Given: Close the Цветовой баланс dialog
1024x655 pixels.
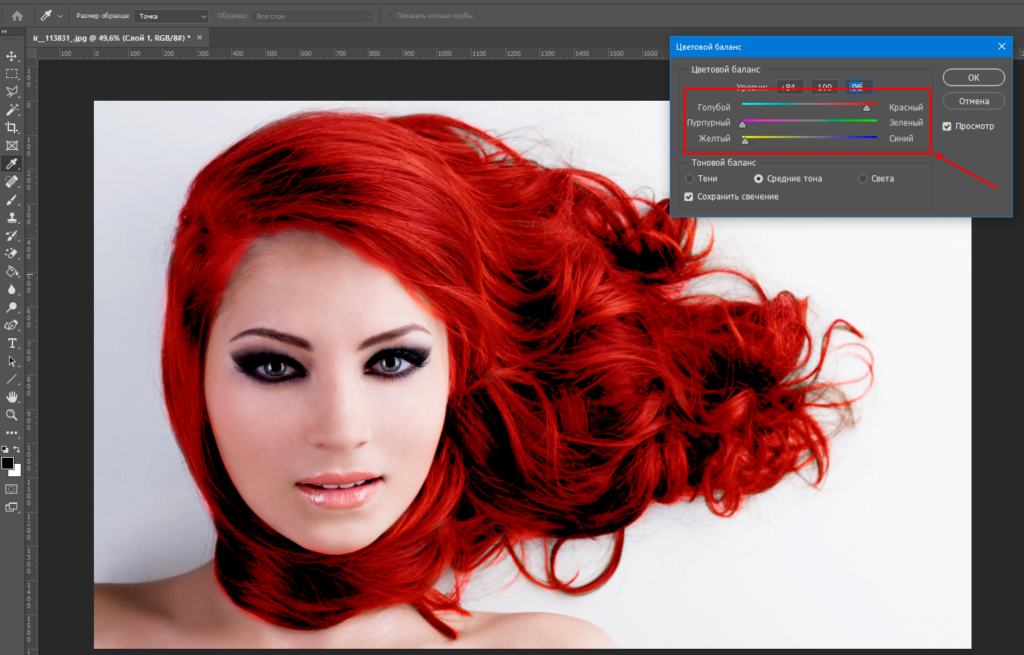Looking at the screenshot, I should point(1002,46).
